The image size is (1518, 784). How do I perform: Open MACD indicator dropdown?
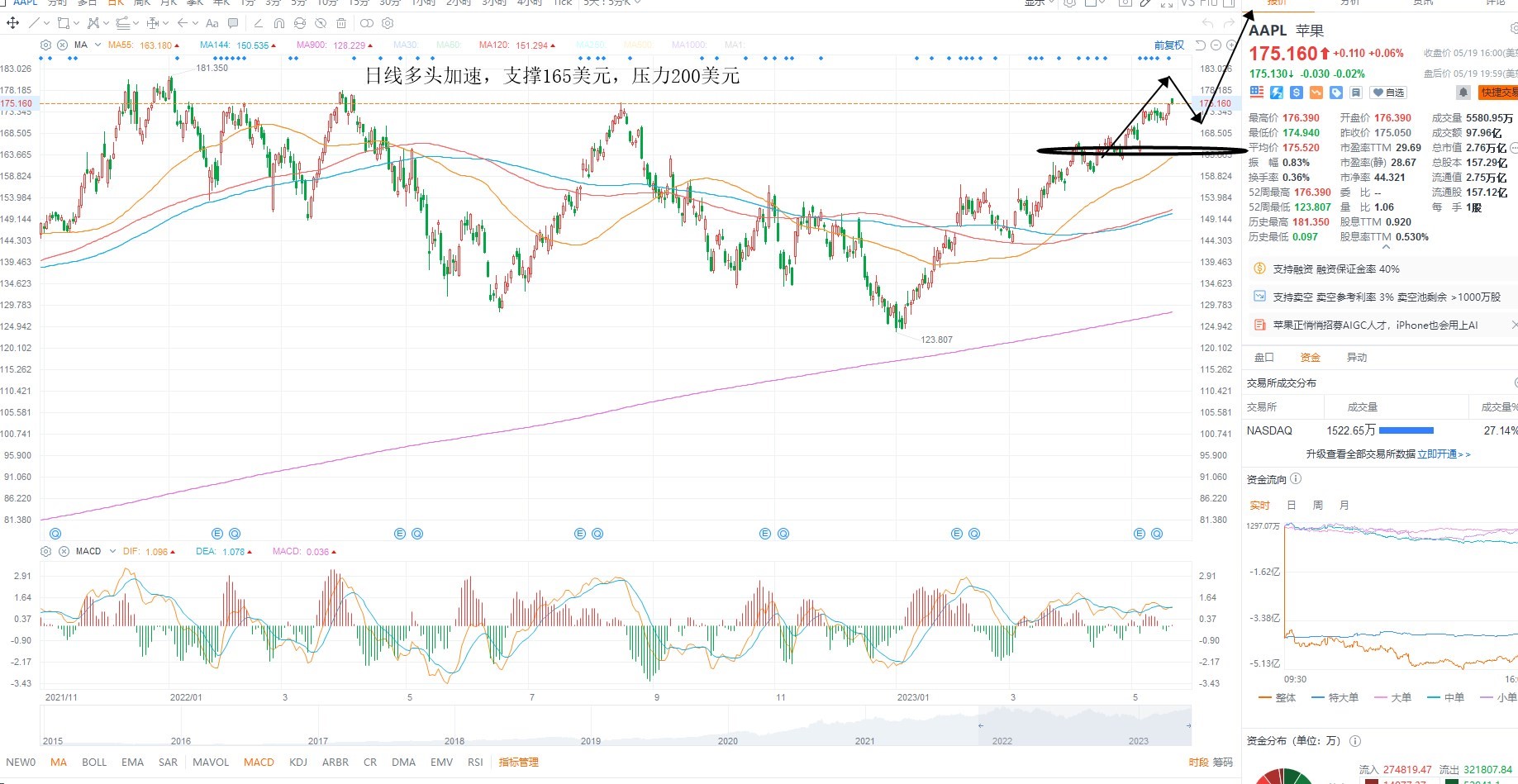click(x=112, y=551)
